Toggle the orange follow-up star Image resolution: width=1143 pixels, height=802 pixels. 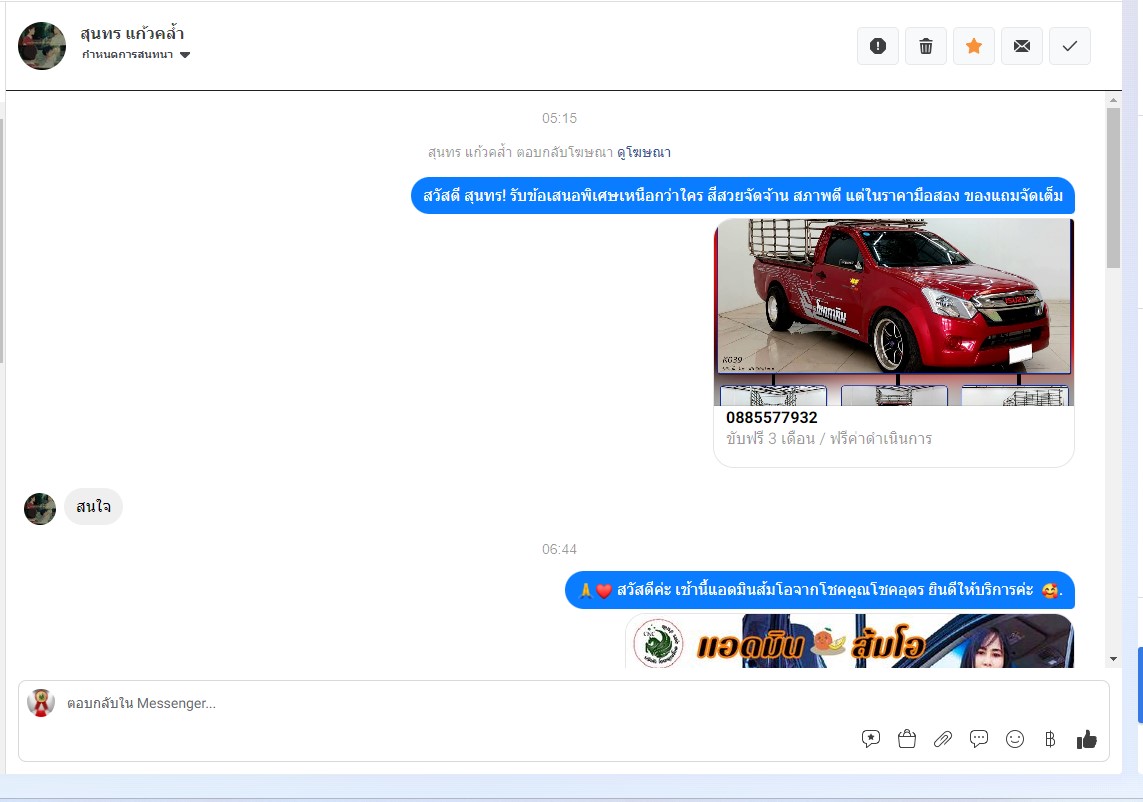[x=974, y=46]
